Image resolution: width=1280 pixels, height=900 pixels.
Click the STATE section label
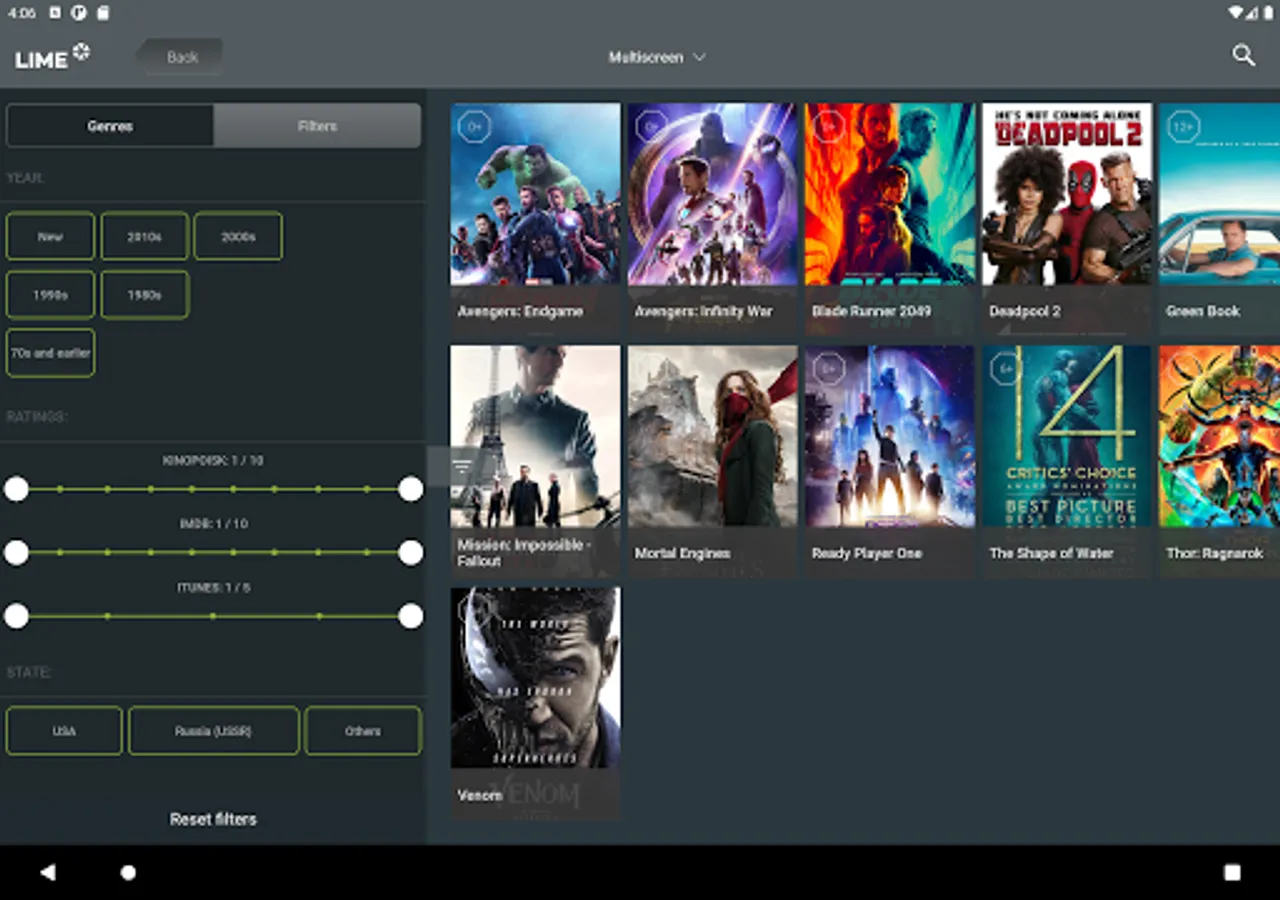29,672
